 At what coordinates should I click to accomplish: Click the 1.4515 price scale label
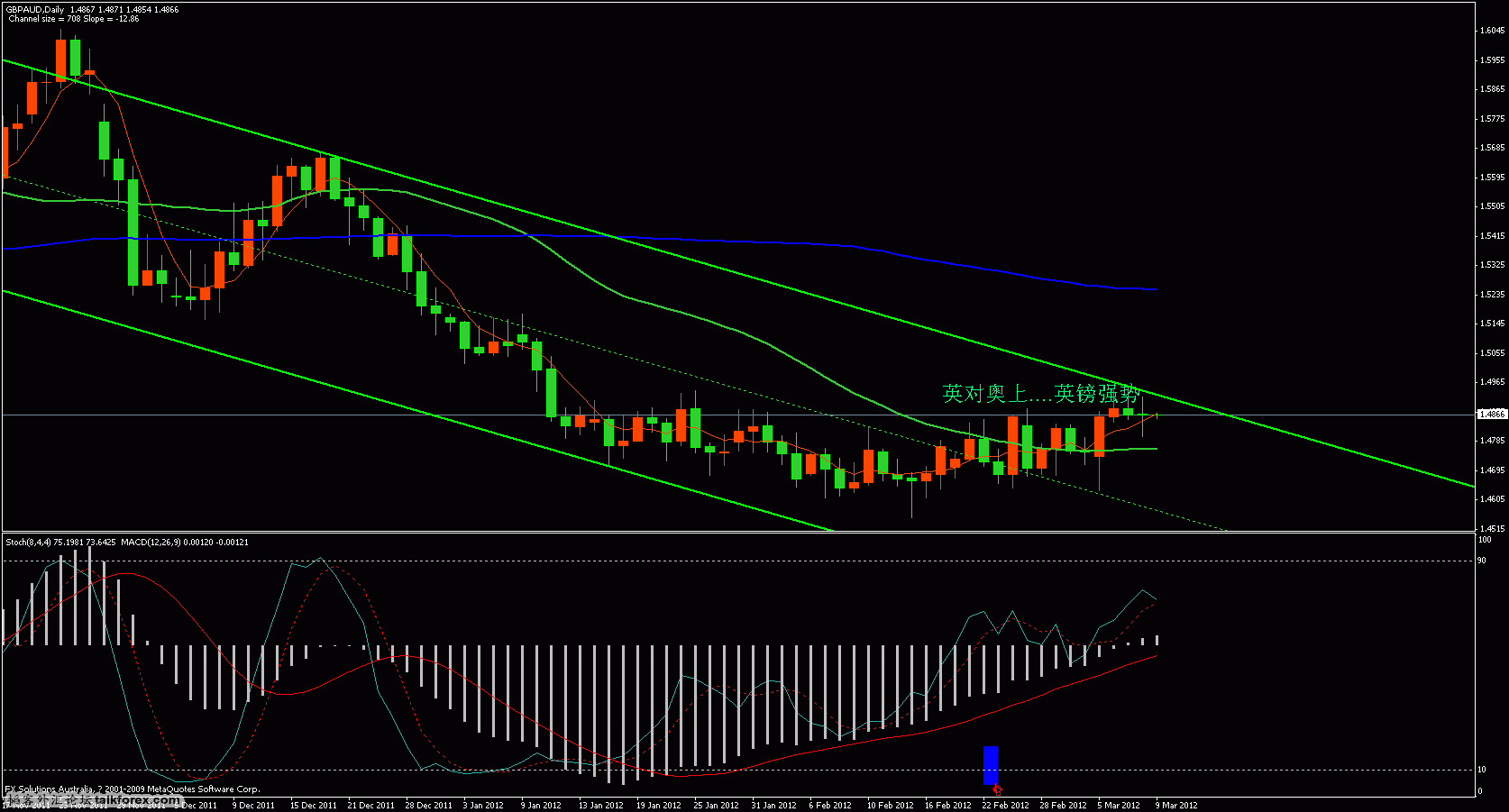click(1492, 529)
